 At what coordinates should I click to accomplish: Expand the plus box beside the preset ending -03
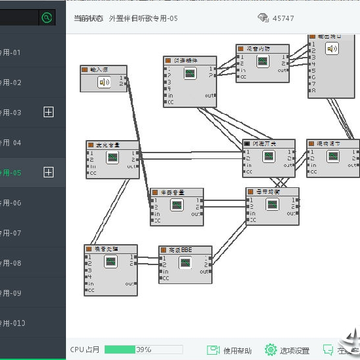tap(49, 112)
